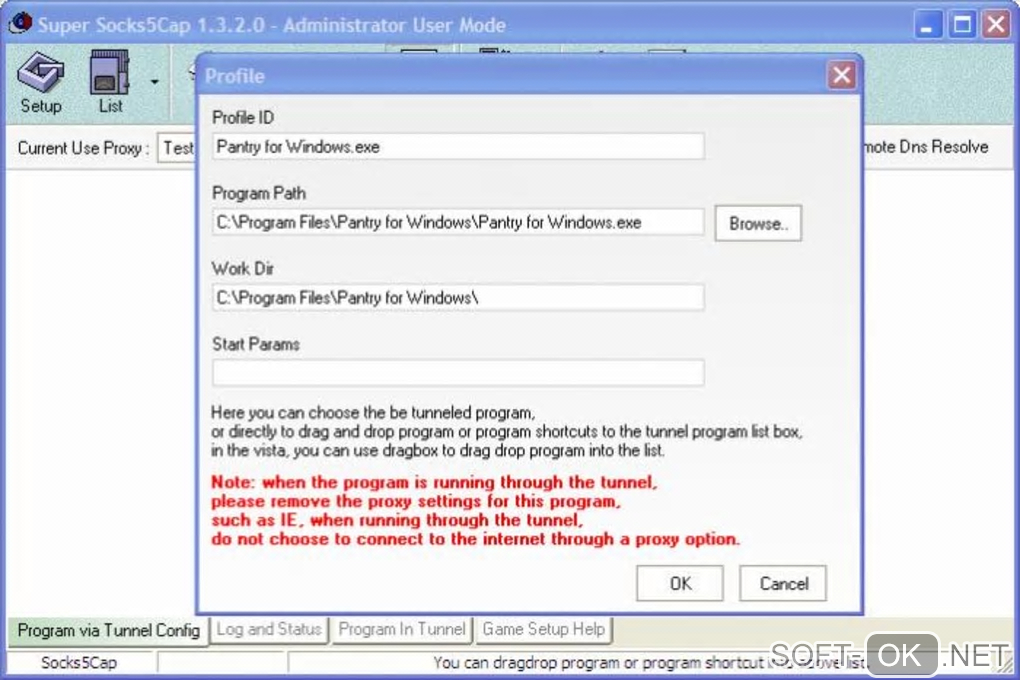Click the 'Remote Dns Resolve' label
The image size is (1020, 680).
point(926,147)
